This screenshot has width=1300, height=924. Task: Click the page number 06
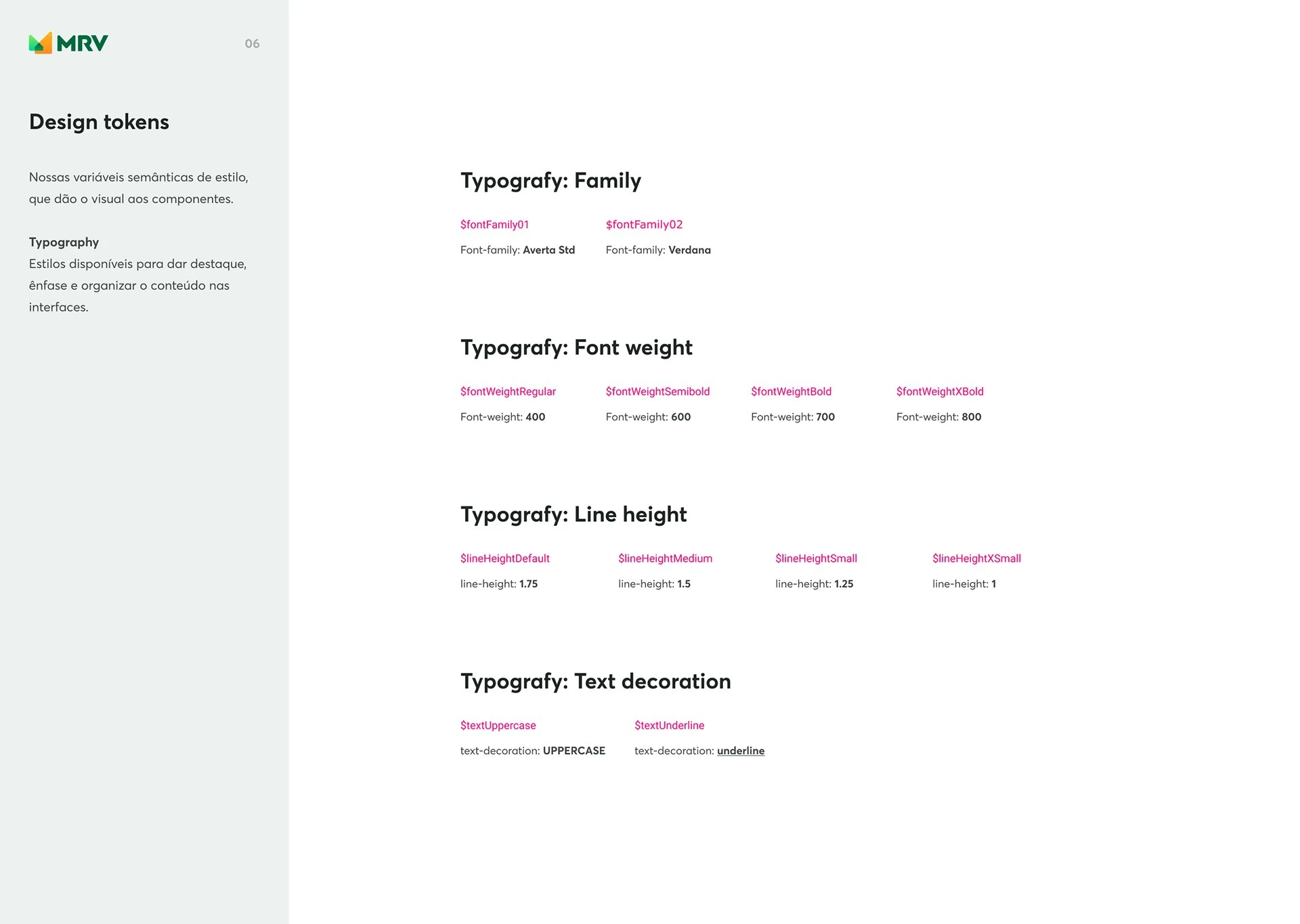pyautogui.click(x=252, y=44)
